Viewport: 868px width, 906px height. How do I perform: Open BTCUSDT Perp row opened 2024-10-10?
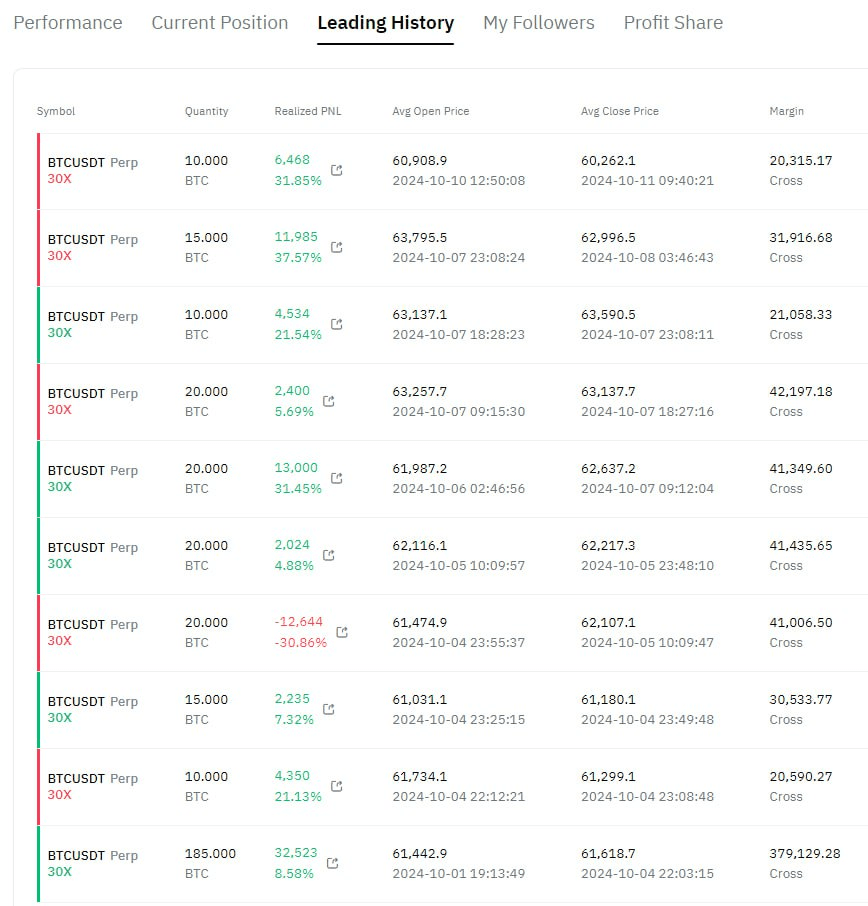tap(452, 171)
